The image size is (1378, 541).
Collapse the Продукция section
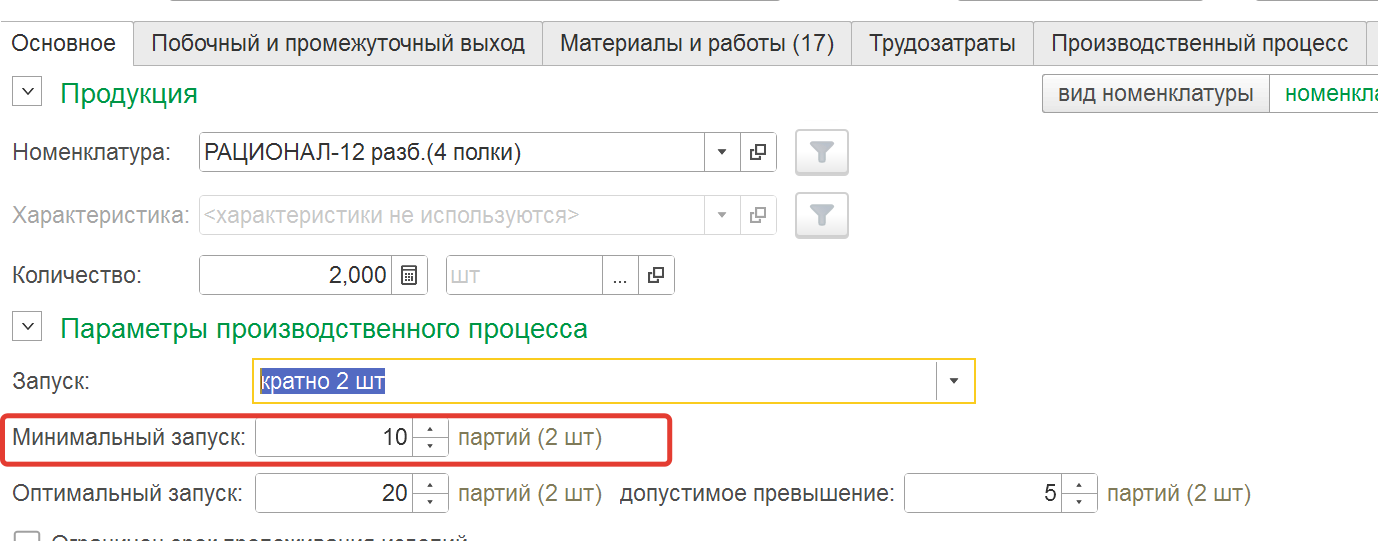28,93
